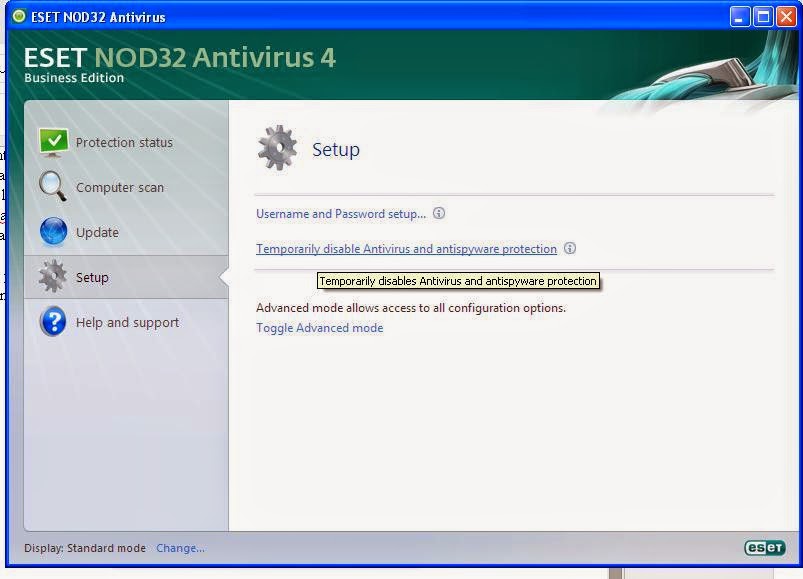Click the Setup heading text

click(336, 149)
